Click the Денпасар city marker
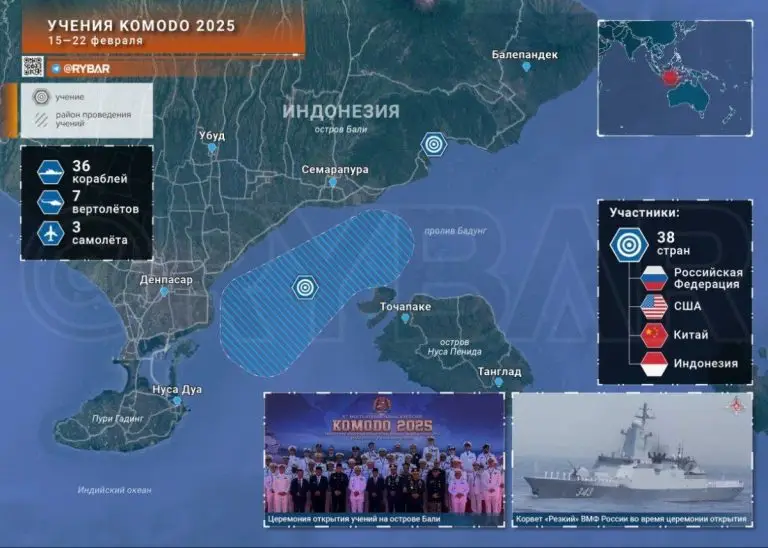 164,292
